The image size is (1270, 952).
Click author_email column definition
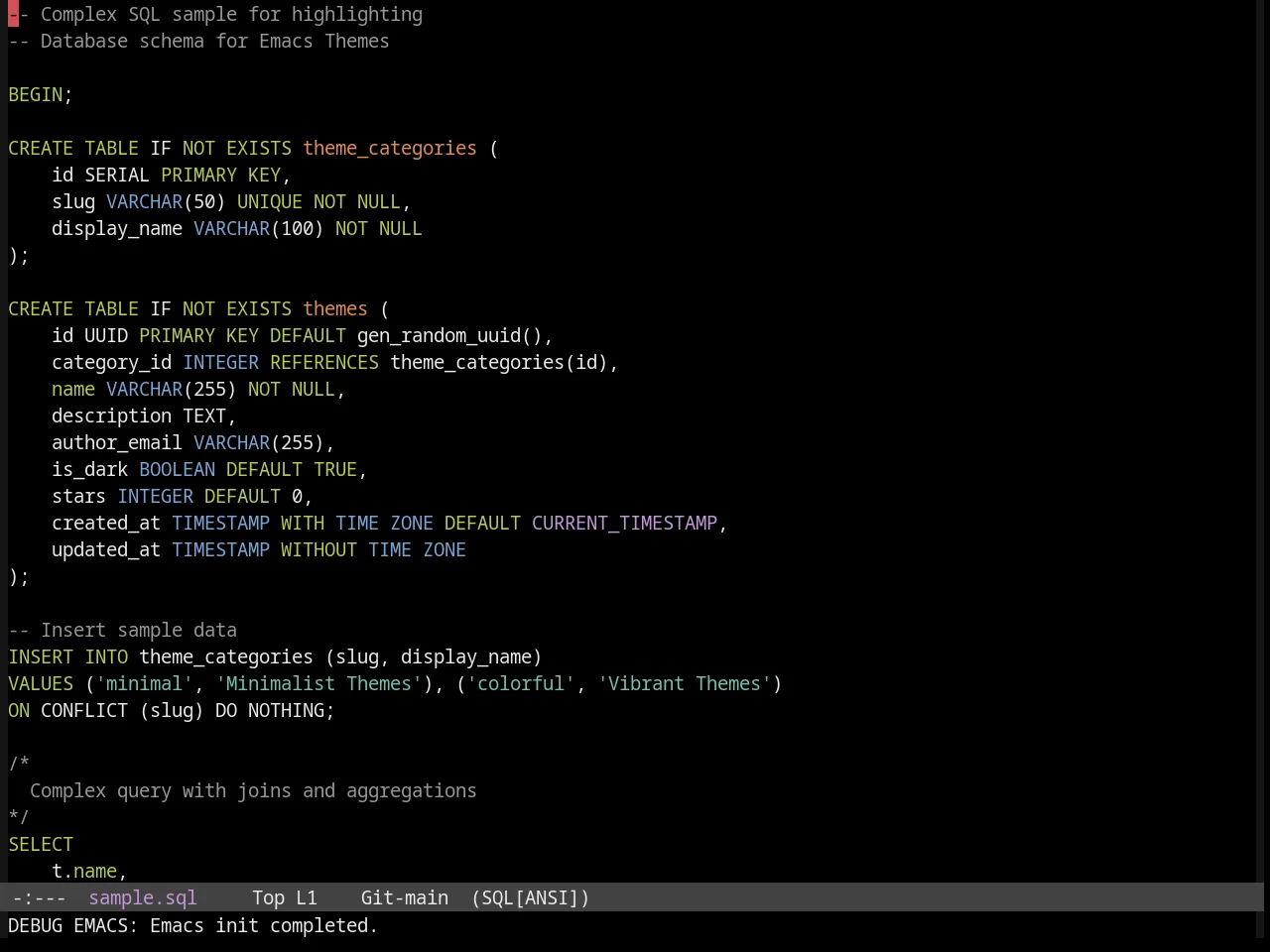coord(193,443)
